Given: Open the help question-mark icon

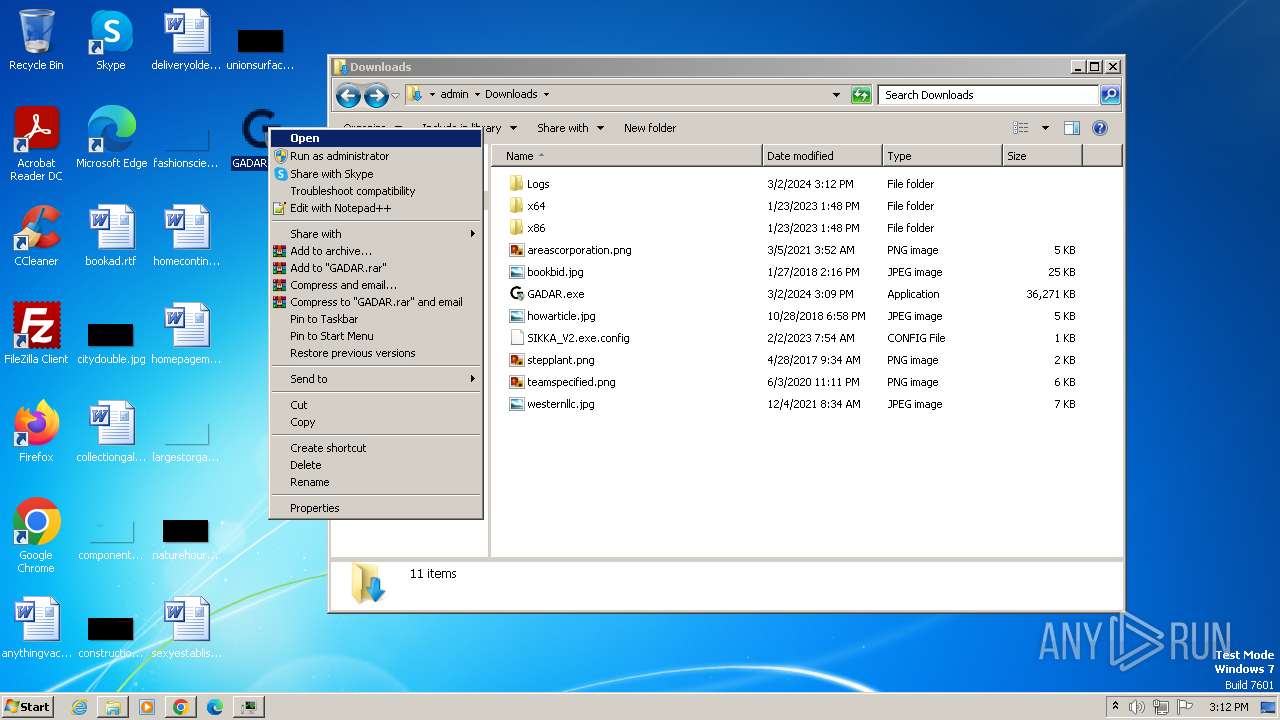Looking at the screenshot, I should (1100, 128).
